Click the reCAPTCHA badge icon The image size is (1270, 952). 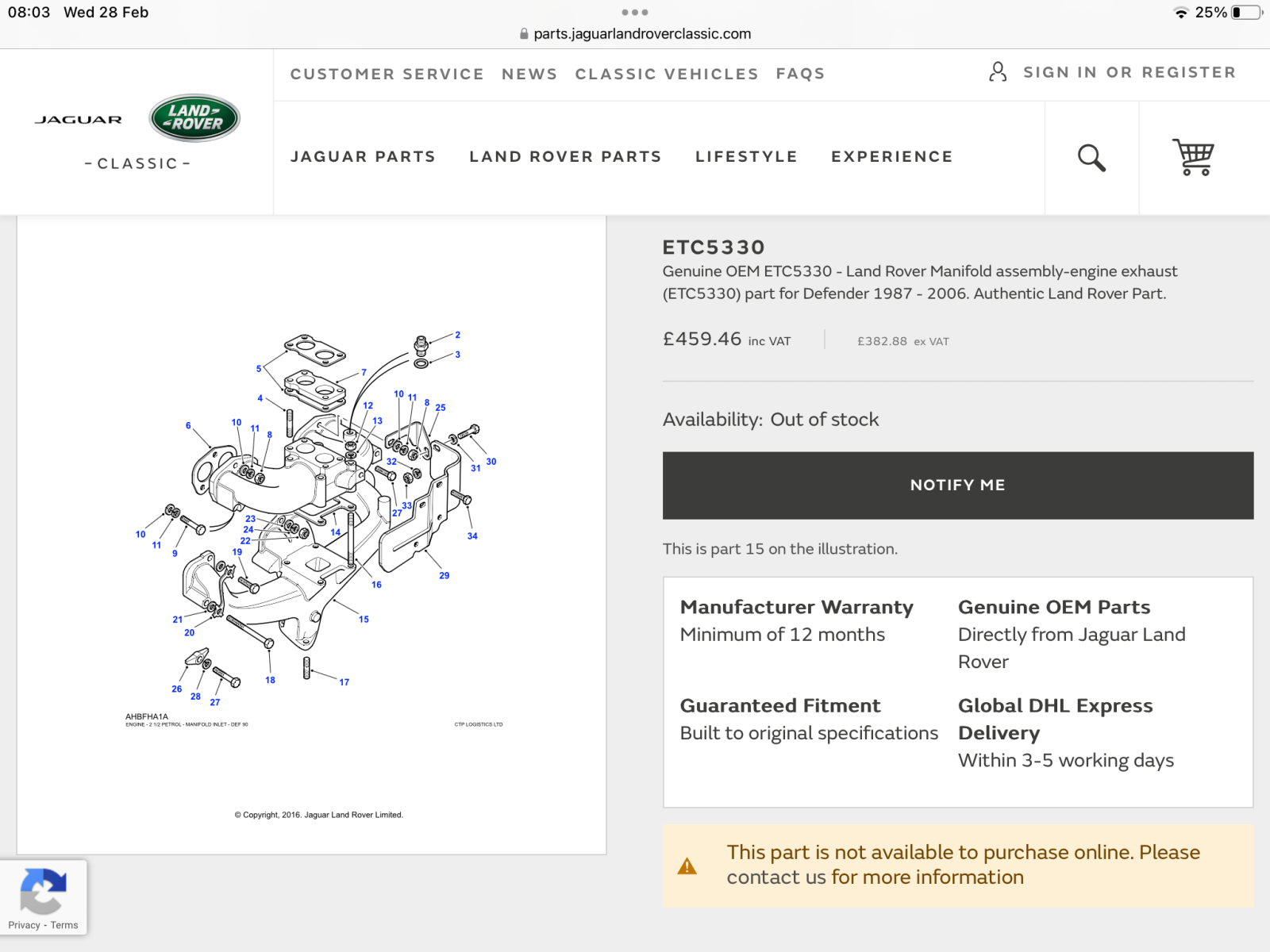pyautogui.click(x=43, y=891)
